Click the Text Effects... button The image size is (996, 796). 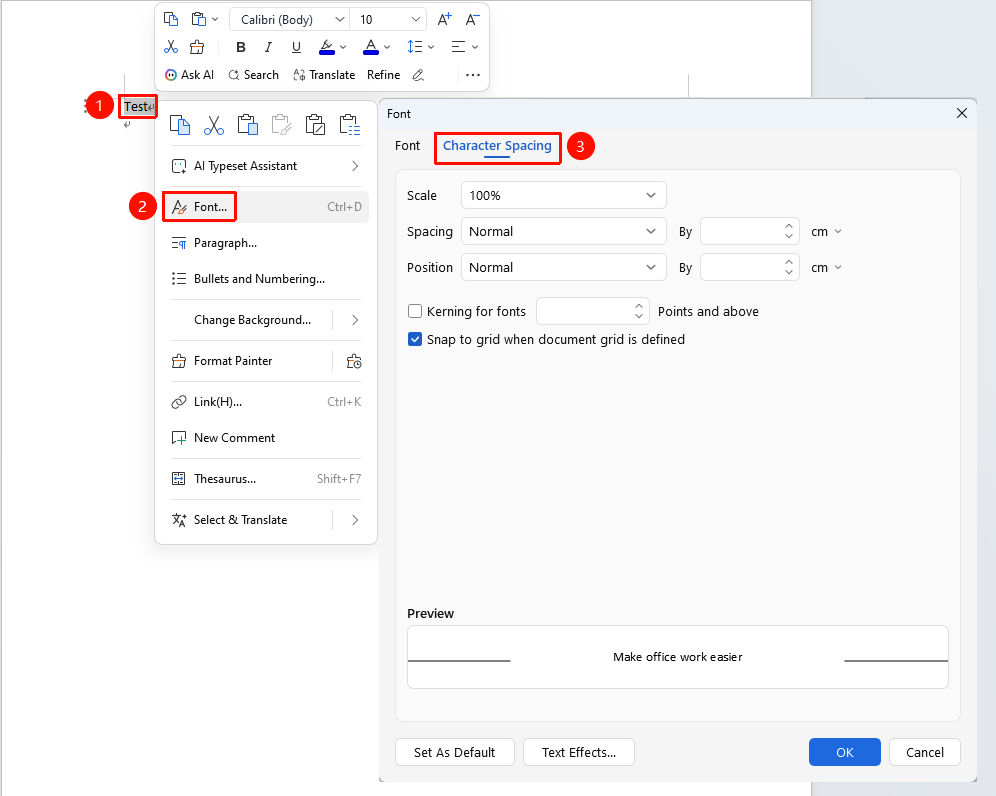(579, 752)
